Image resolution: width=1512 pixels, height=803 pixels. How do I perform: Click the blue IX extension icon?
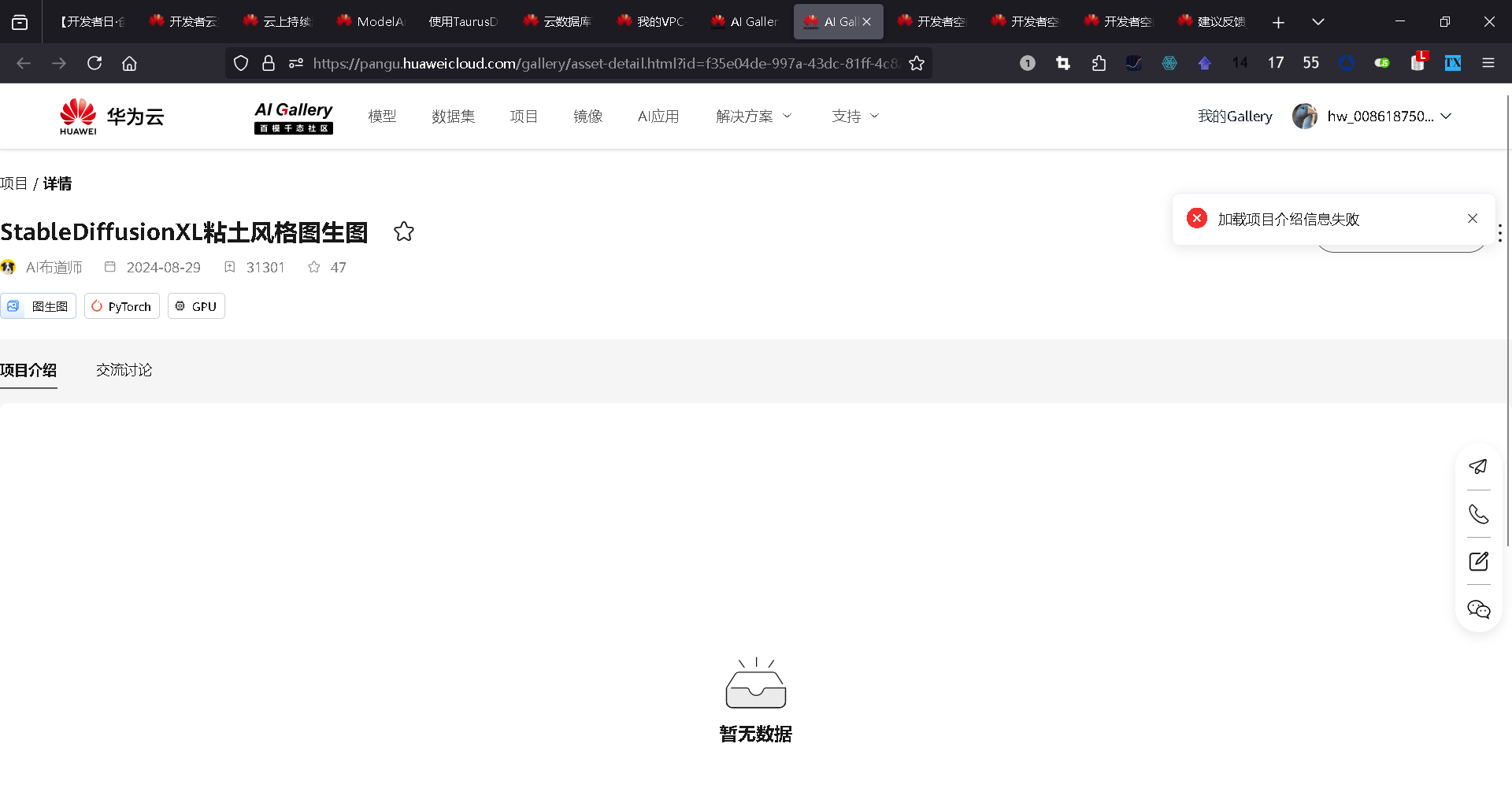(1453, 63)
